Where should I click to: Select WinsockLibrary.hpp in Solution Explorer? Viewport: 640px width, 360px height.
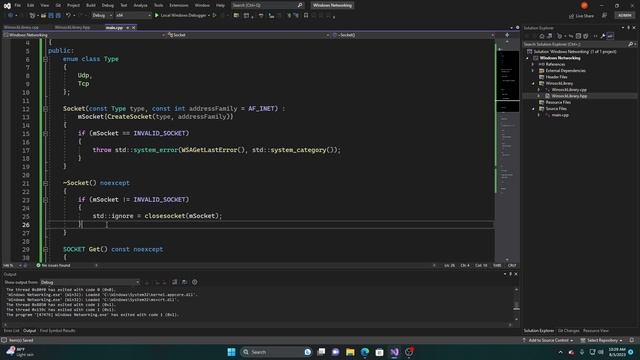coord(569,96)
